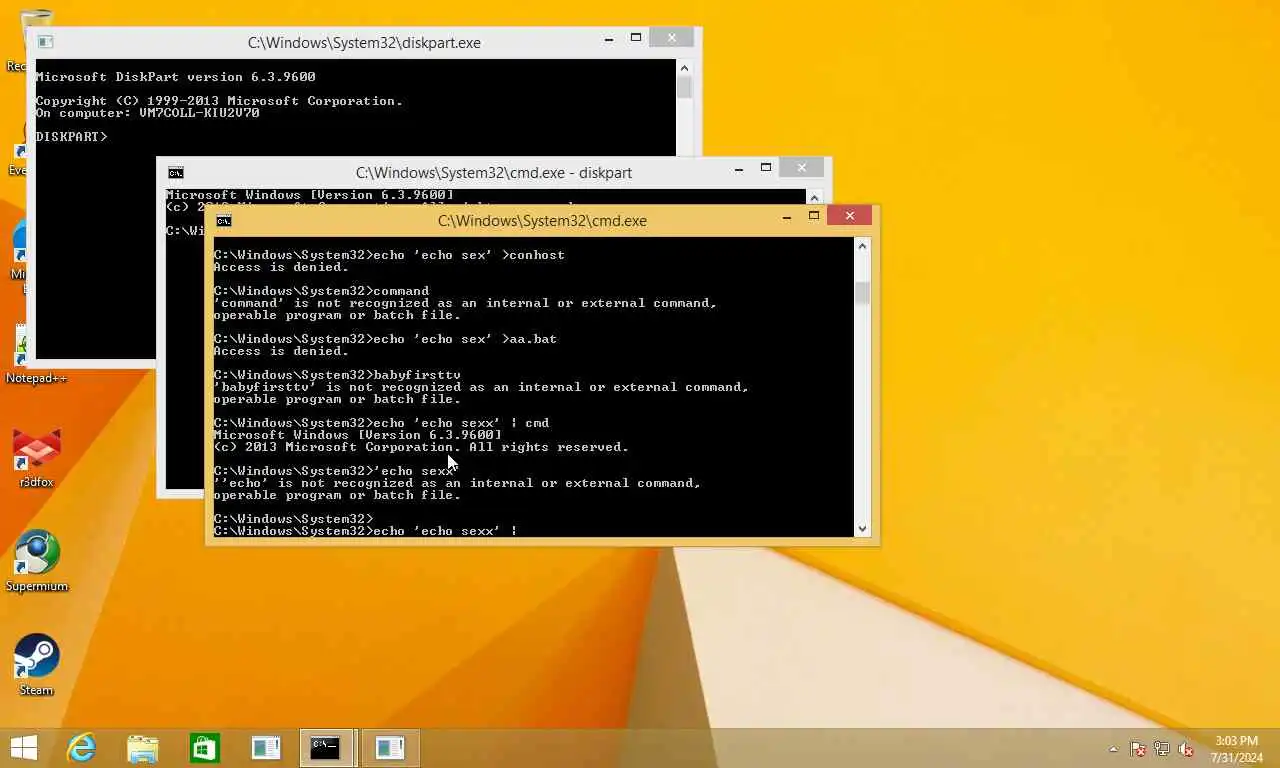The width and height of the screenshot is (1280, 768).
Task: Open the r3dfox desktop shortcut
Action: click(36, 459)
